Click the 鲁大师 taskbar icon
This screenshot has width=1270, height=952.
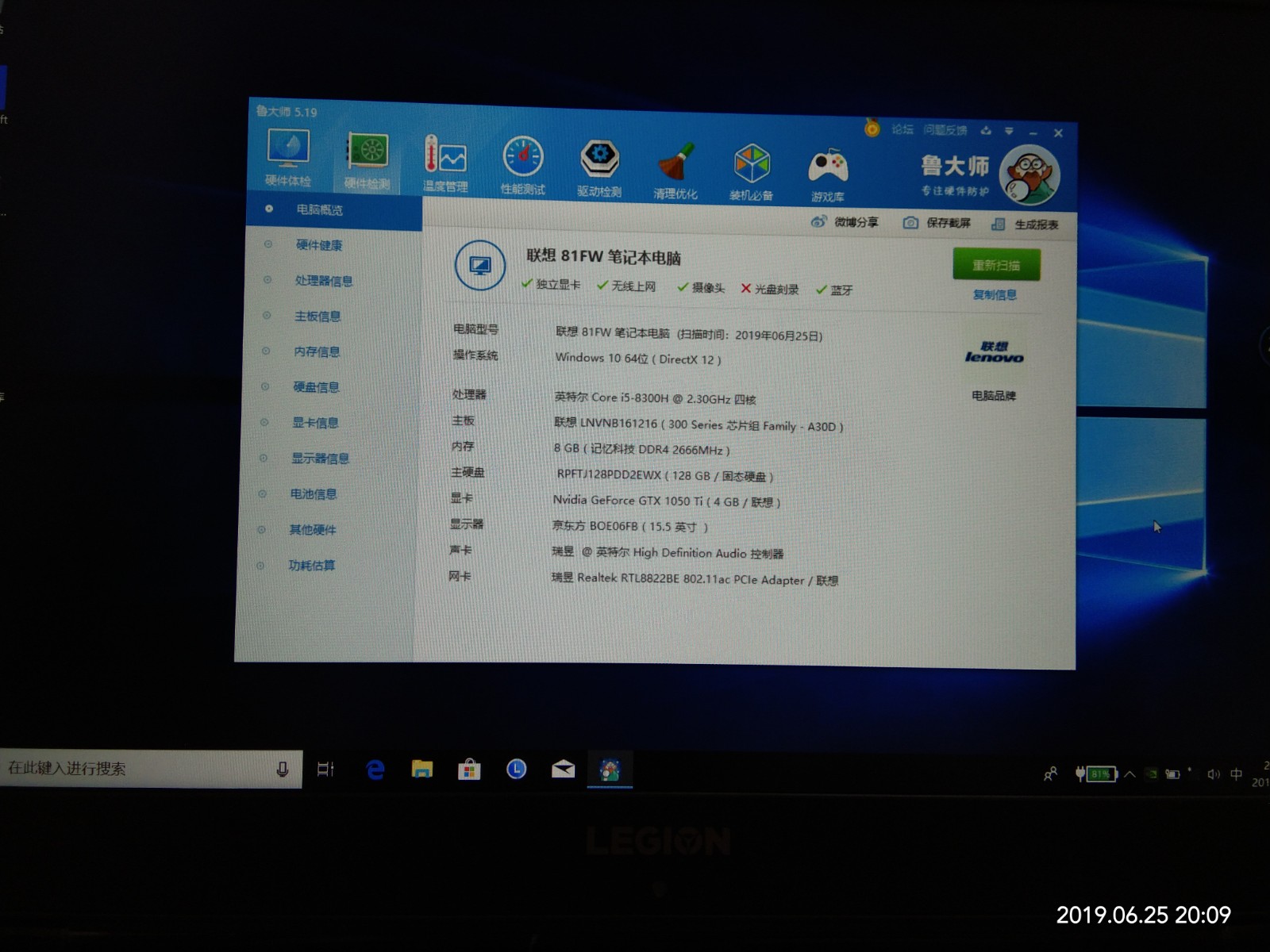coord(610,770)
